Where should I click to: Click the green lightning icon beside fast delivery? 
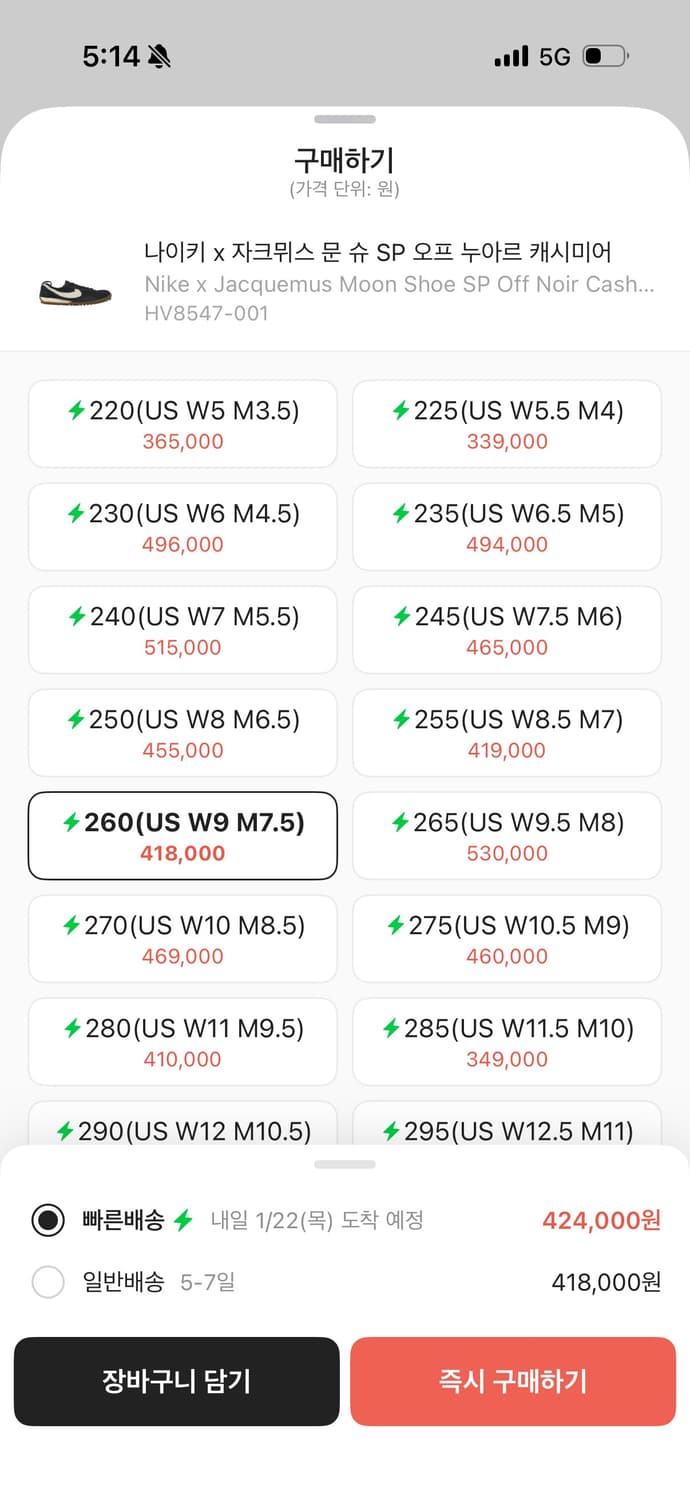coord(183,1220)
